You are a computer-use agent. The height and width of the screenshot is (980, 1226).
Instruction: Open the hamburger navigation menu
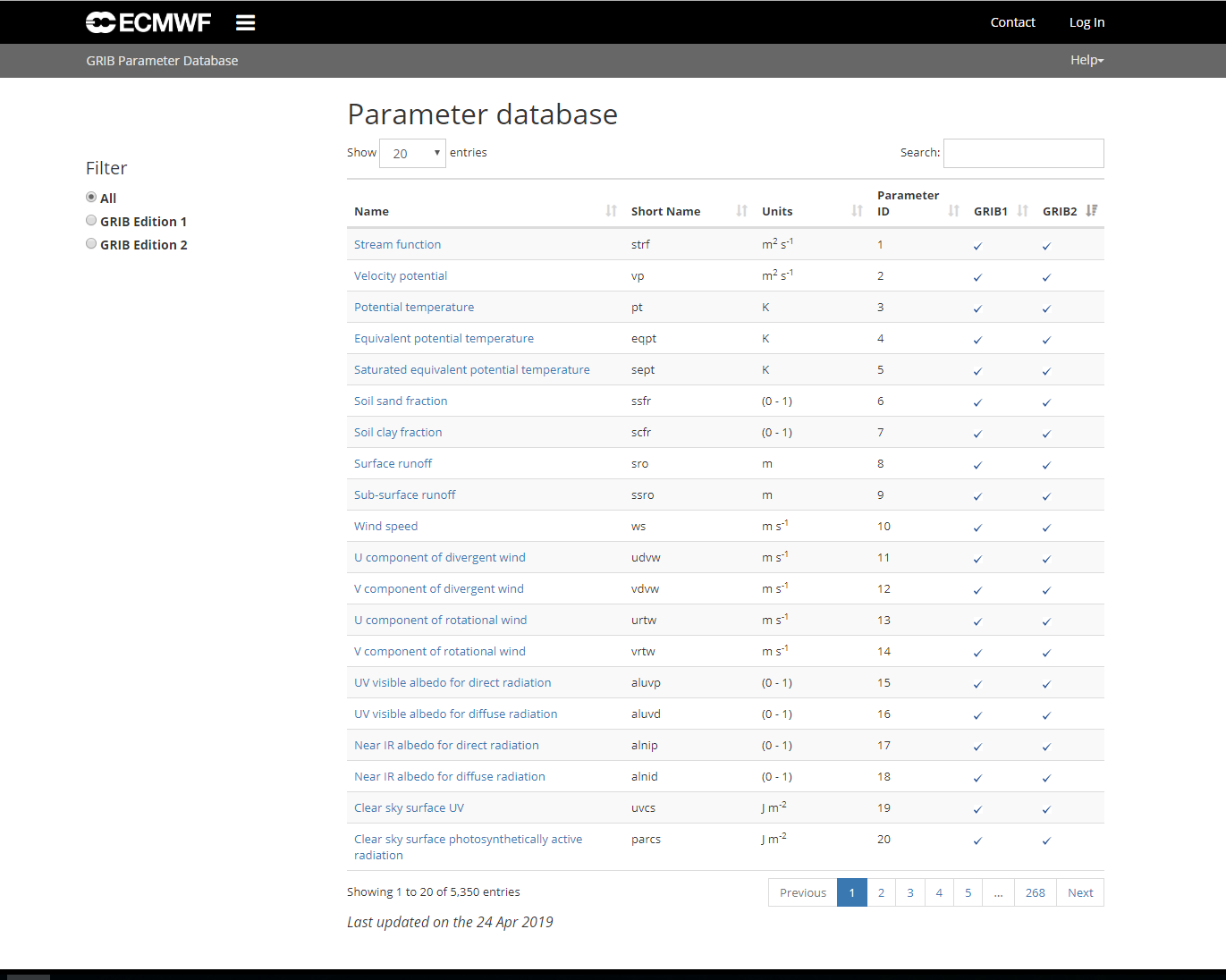[245, 22]
